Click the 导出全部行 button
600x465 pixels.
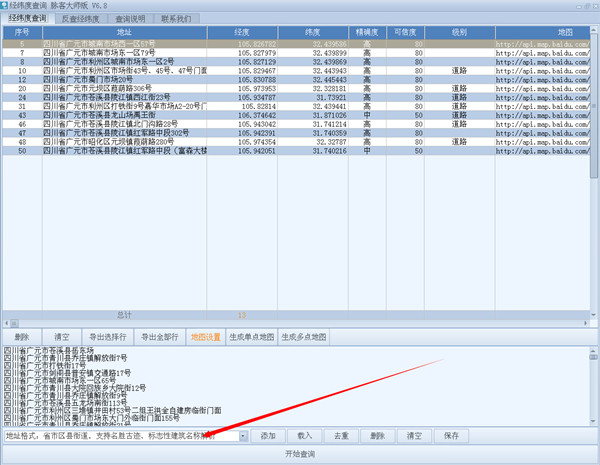click(x=160, y=337)
